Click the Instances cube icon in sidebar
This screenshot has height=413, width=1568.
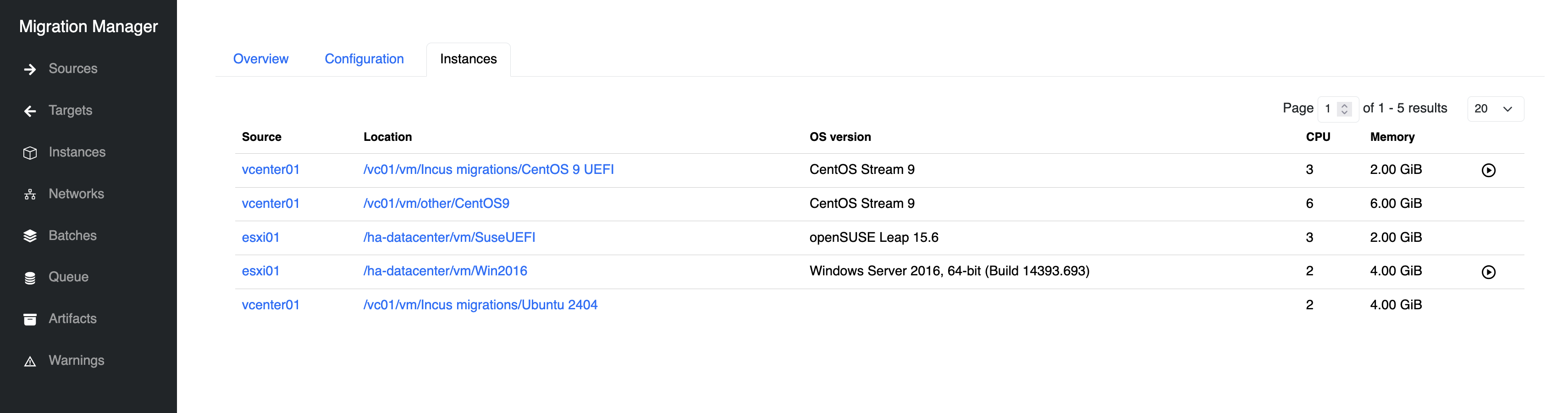click(x=30, y=153)
